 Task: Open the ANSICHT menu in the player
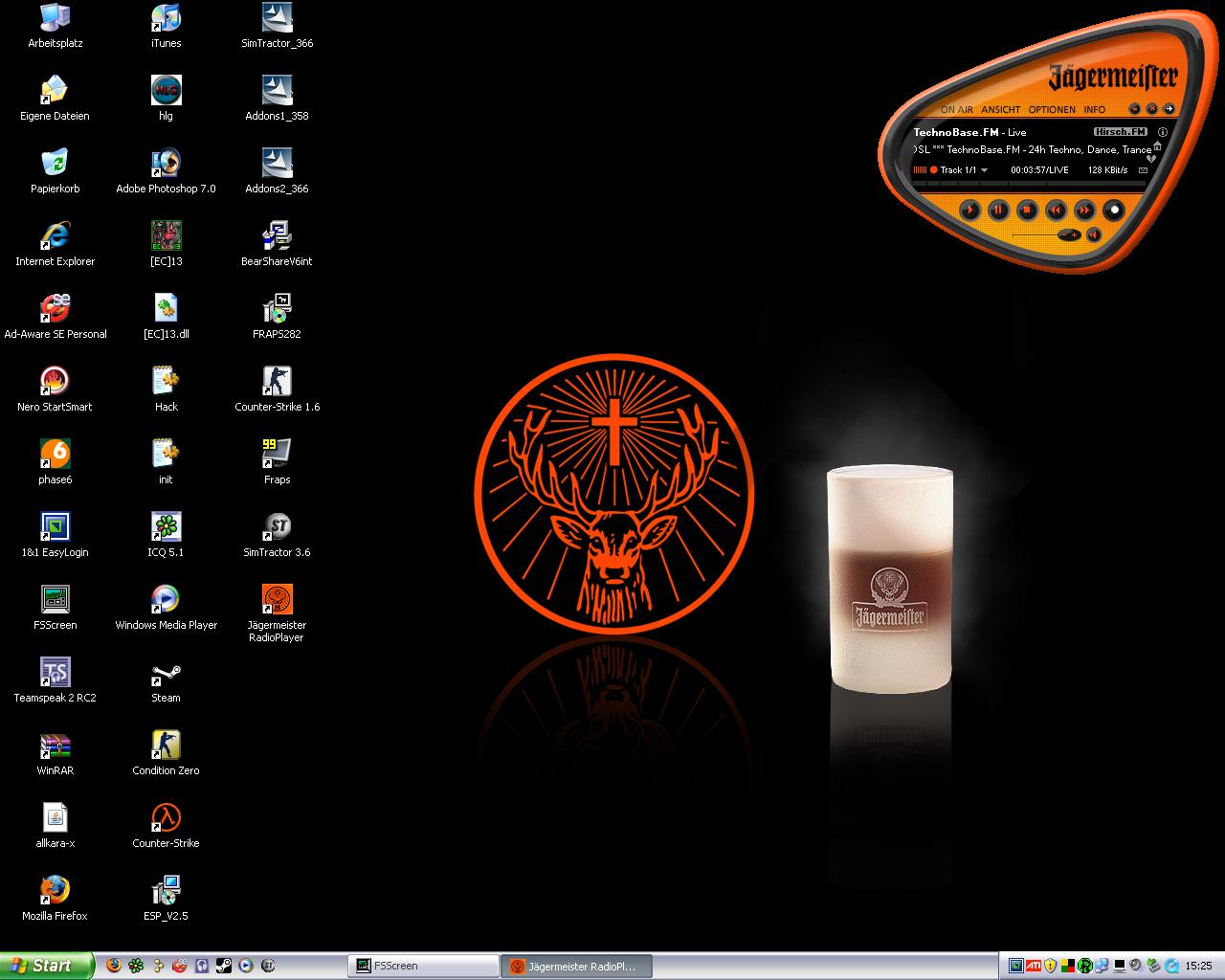click(x=1000, y=110)
